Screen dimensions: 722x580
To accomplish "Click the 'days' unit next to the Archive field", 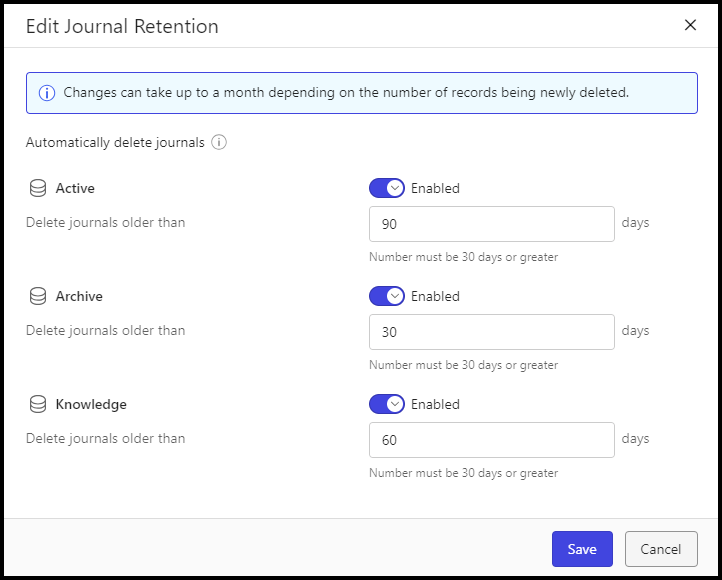I will click(x=635, y=331).
